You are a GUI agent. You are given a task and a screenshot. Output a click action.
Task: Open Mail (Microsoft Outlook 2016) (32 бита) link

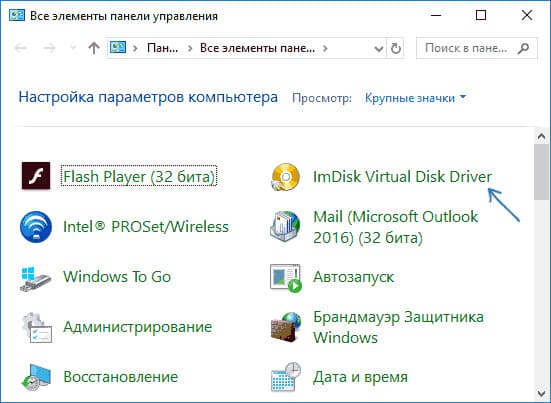[395, 227]
